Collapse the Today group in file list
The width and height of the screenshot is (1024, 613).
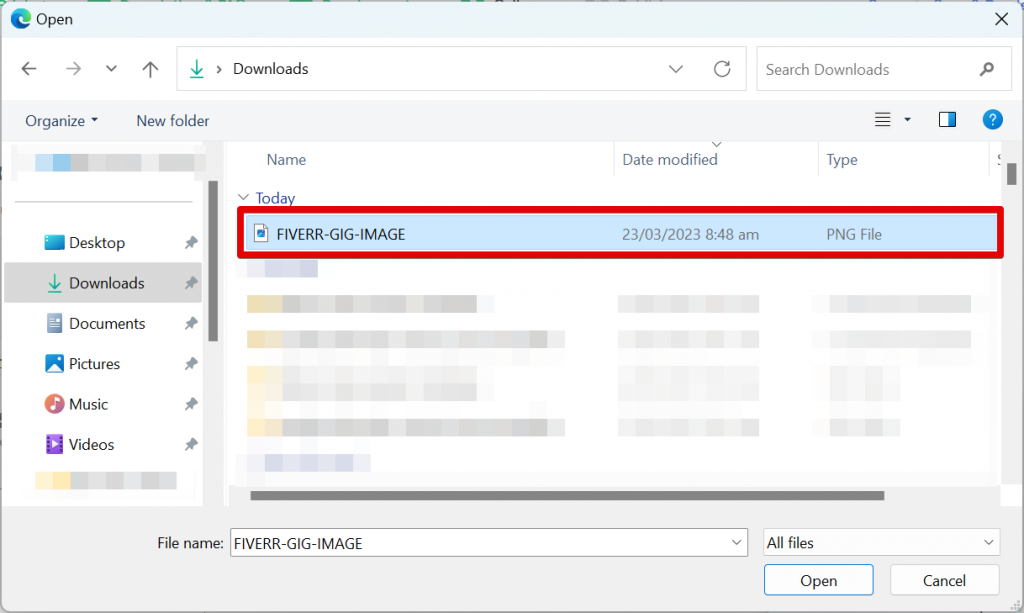[243, 198]
